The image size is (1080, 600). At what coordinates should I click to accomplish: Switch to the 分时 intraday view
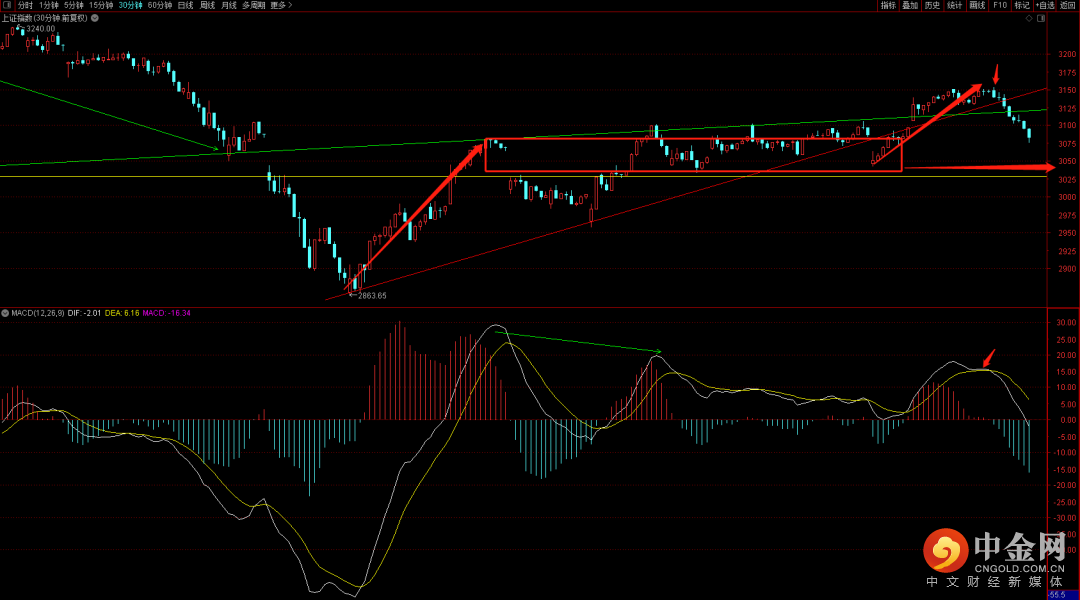(x=25, y=5)
